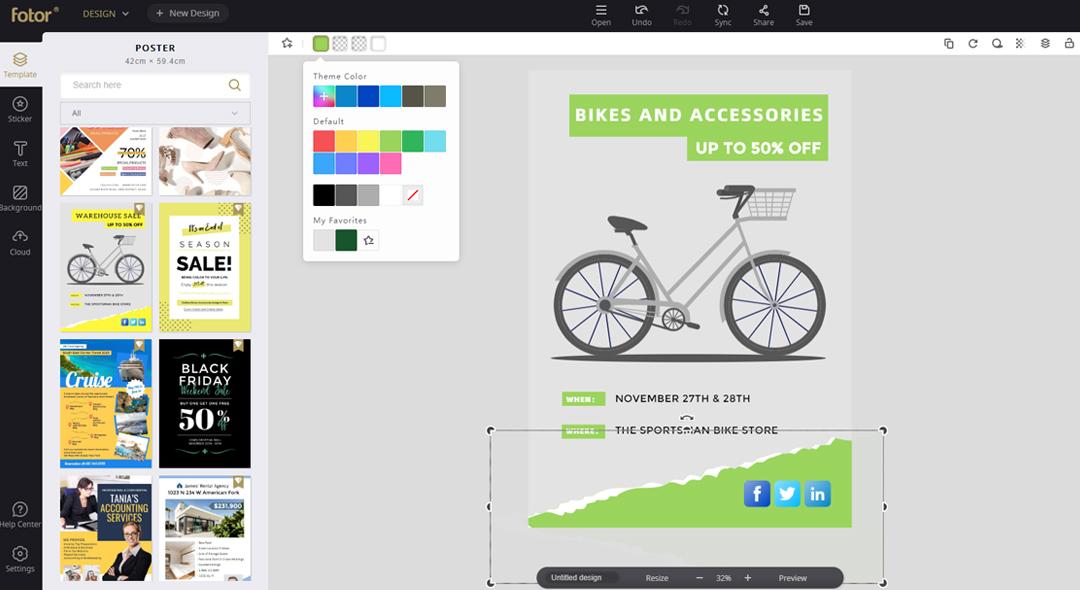Click the Twitter icon on the poster
The image size is (1080, 590).
787,494
